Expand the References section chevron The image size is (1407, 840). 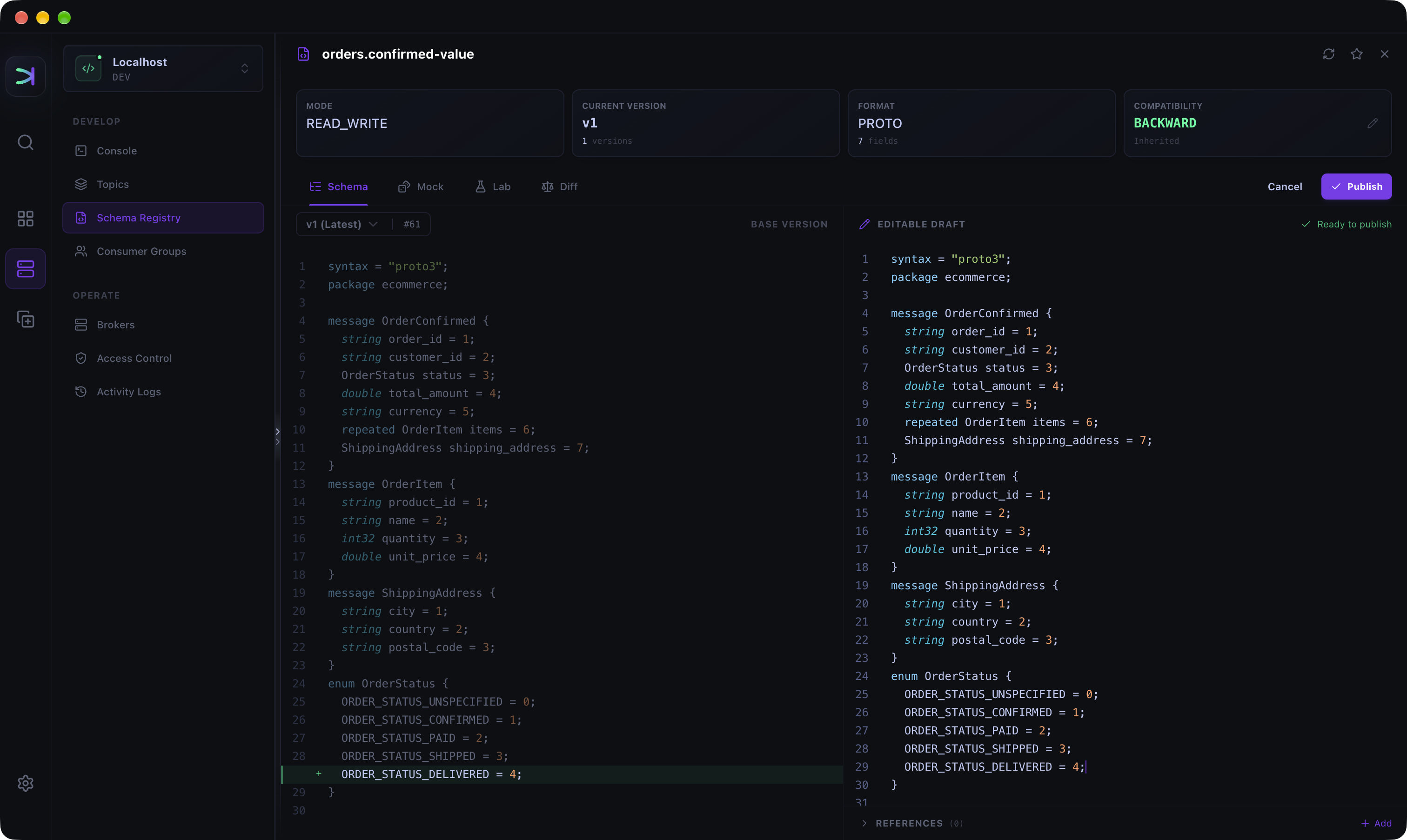tap(864, 823)
